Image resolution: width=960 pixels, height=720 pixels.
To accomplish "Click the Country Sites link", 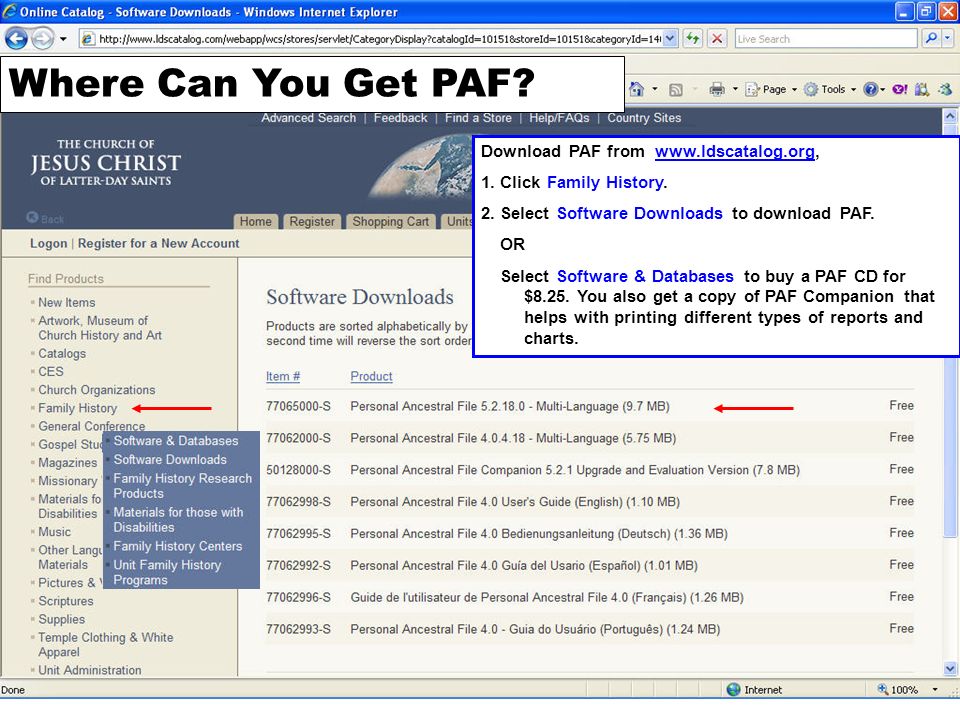I will point(644,118).
